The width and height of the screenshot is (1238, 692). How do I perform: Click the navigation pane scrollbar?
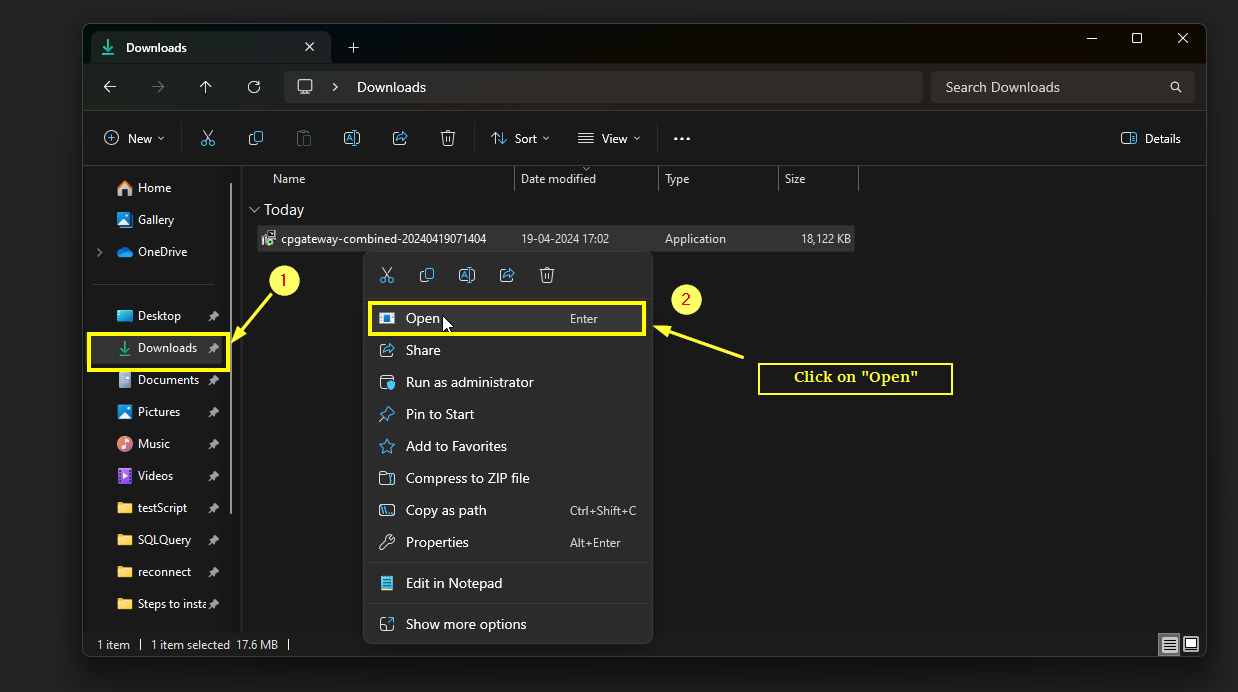coord(232,348)
